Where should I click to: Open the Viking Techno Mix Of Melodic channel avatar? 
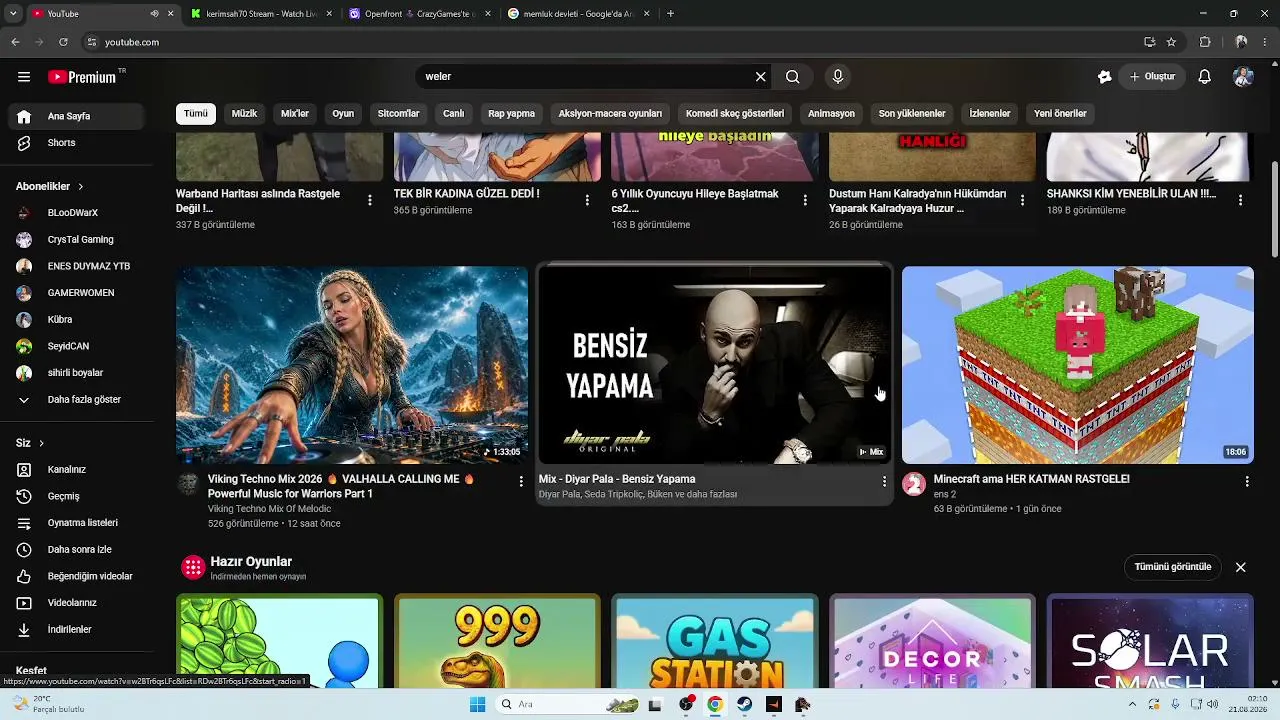coord(188,485)
